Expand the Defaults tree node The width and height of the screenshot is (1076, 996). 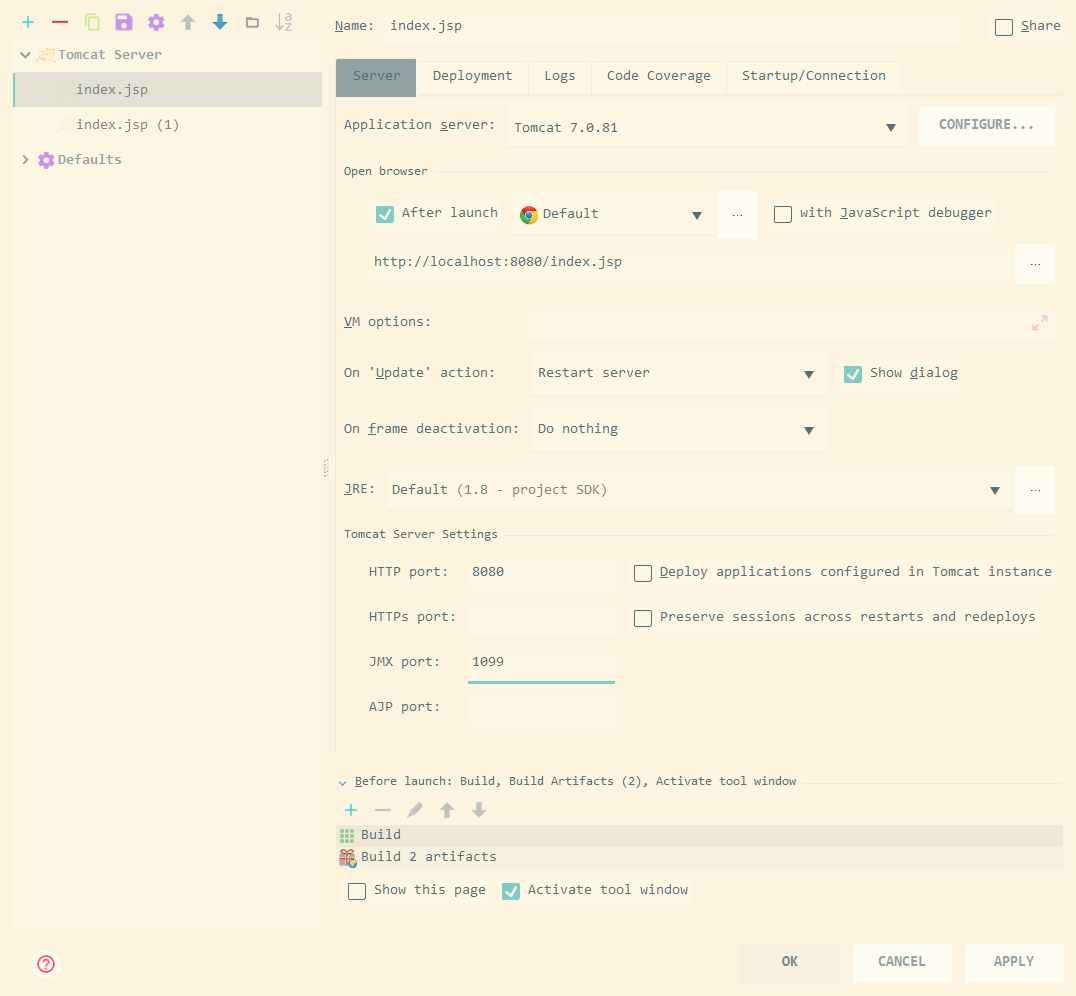[25, 160]
